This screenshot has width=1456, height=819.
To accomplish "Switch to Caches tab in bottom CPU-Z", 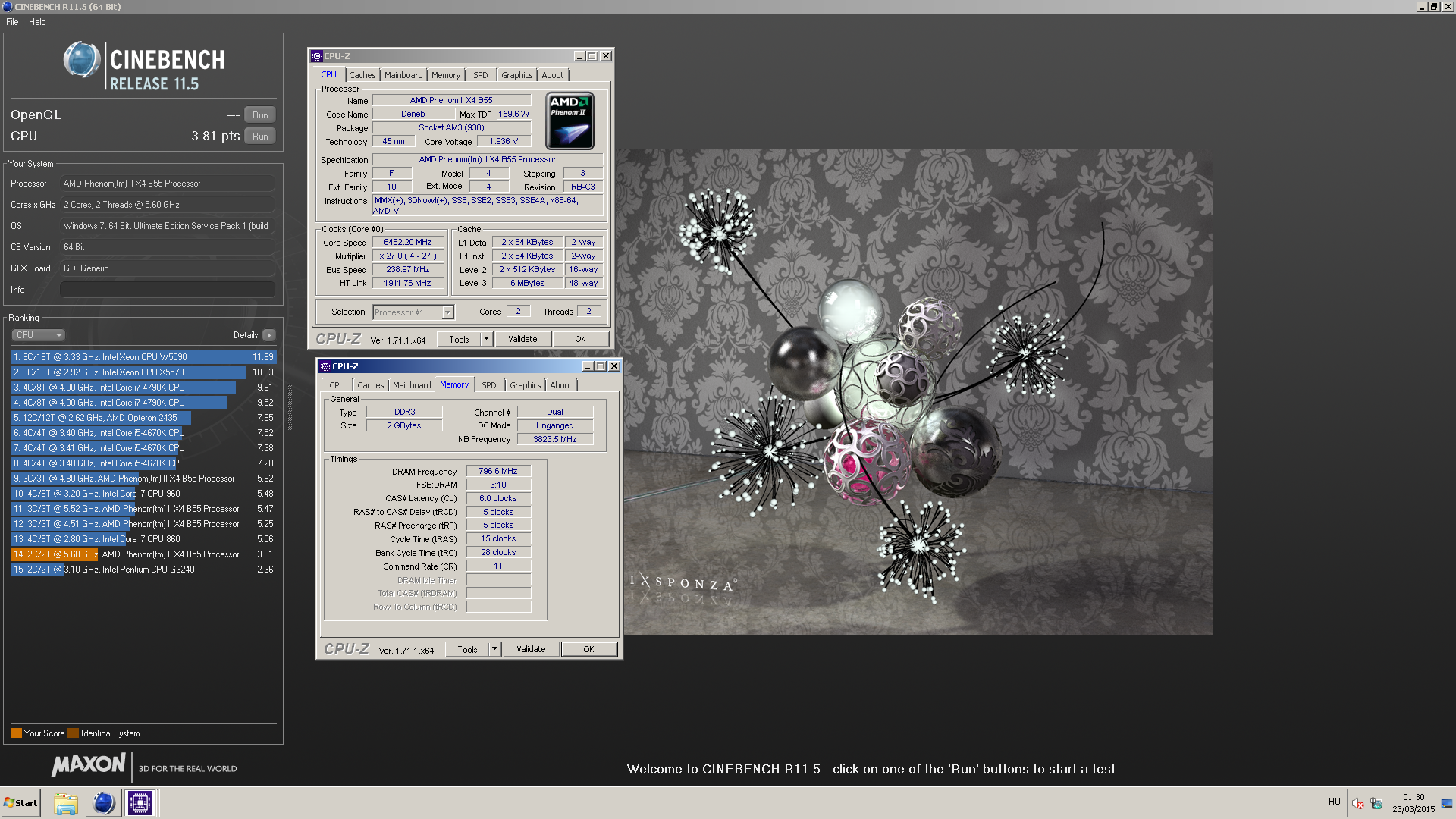I will pos(371,385).
